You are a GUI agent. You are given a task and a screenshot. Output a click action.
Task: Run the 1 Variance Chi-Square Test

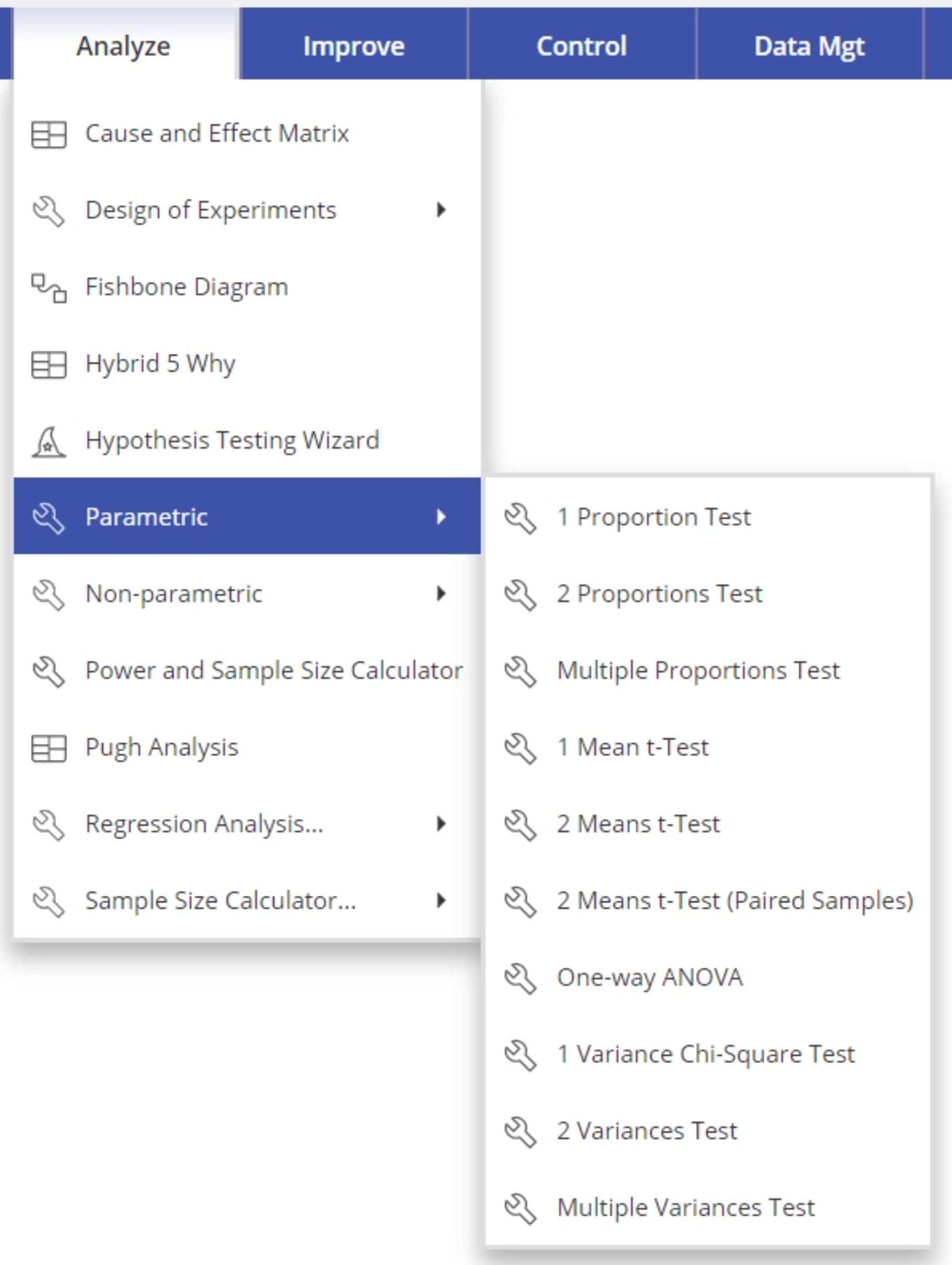coord(705,1054)
